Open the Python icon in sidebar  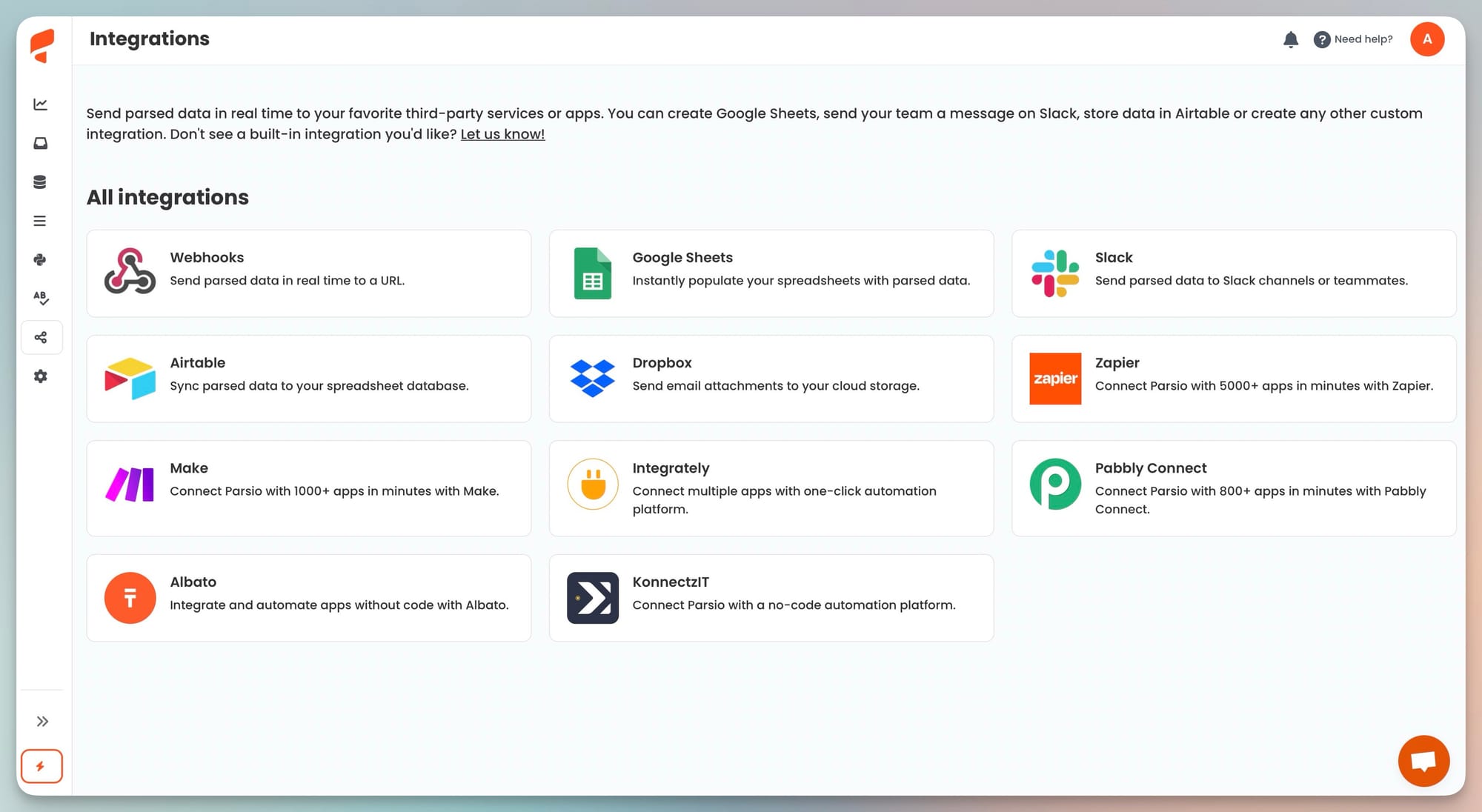[x=40, y=259]
